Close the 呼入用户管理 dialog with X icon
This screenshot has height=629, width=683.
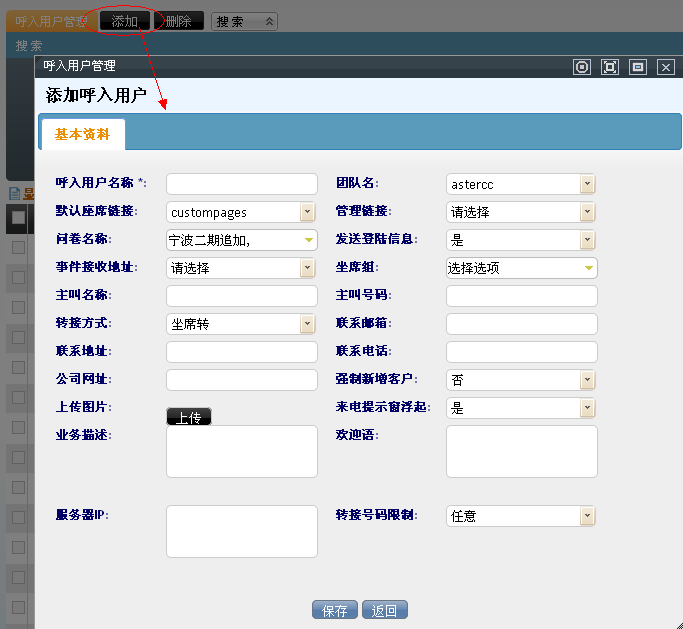pos(666,67)
